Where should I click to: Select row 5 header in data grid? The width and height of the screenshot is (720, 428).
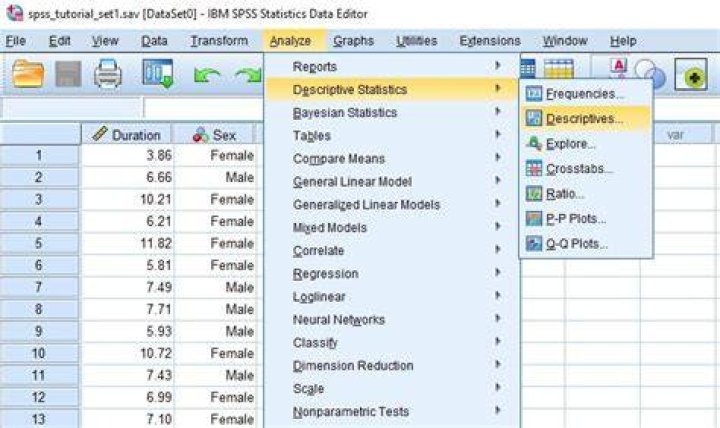pos(39,243)
